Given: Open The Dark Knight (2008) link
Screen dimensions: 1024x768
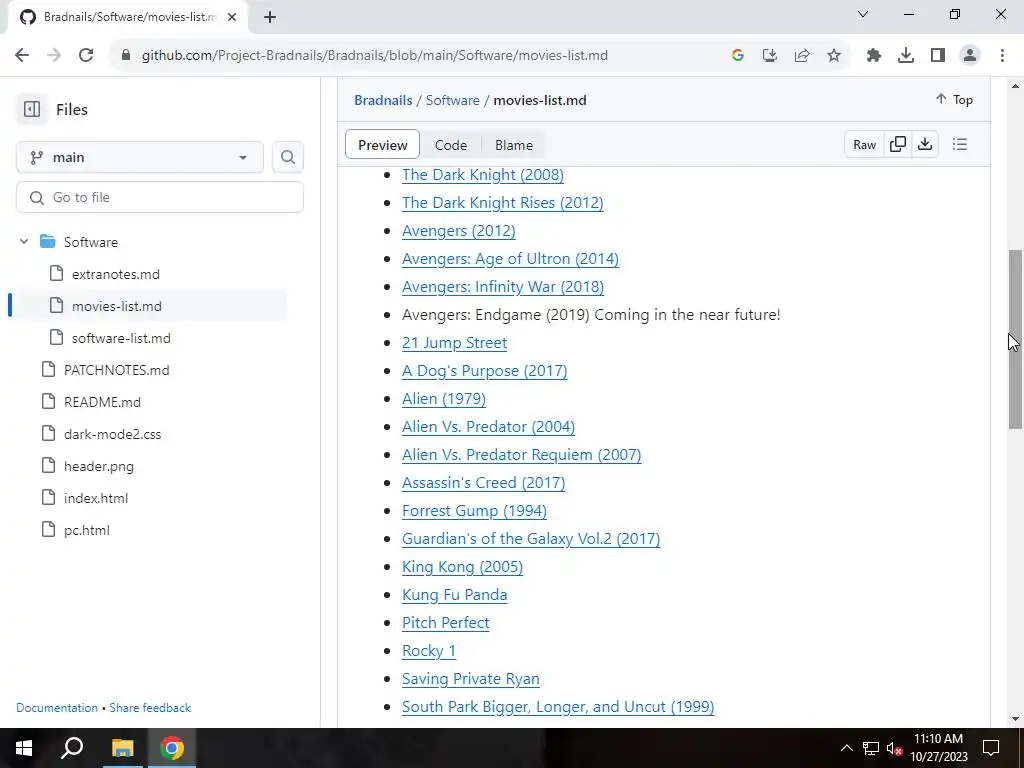Looking at the screenshot, I should (x=483, y=174).
